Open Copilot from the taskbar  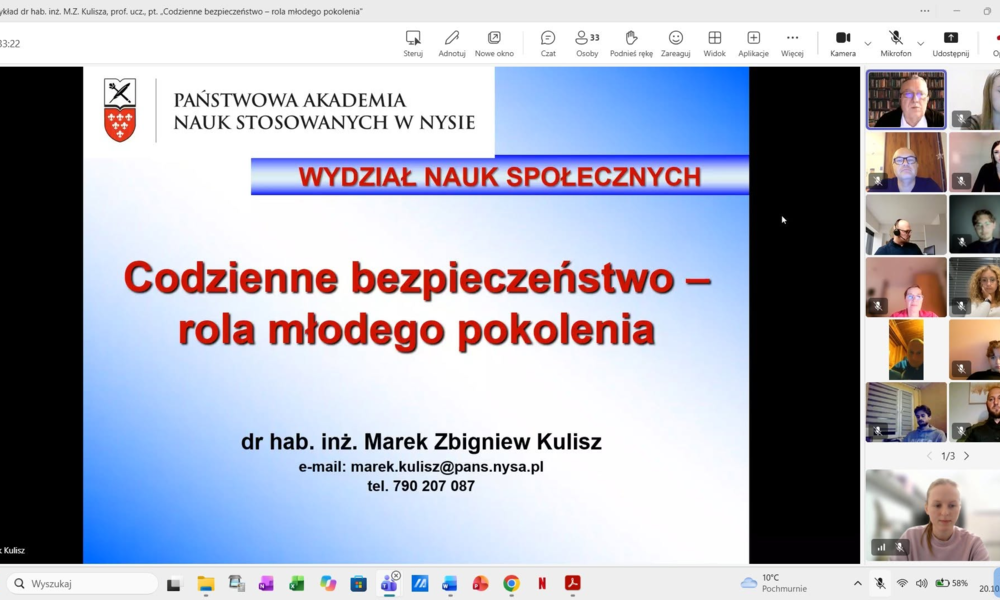328,583
